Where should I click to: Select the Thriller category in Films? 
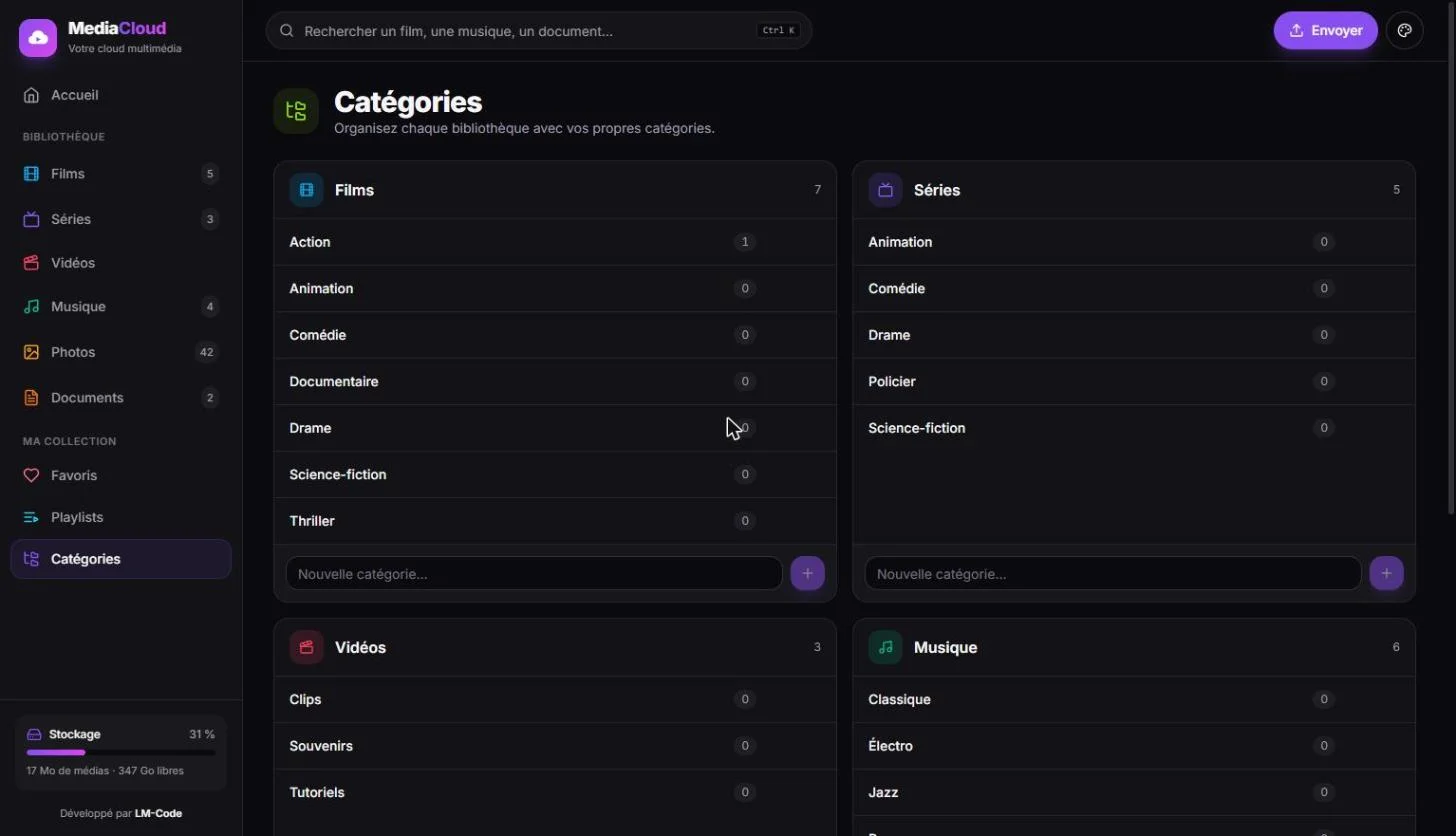click(555, 521)
